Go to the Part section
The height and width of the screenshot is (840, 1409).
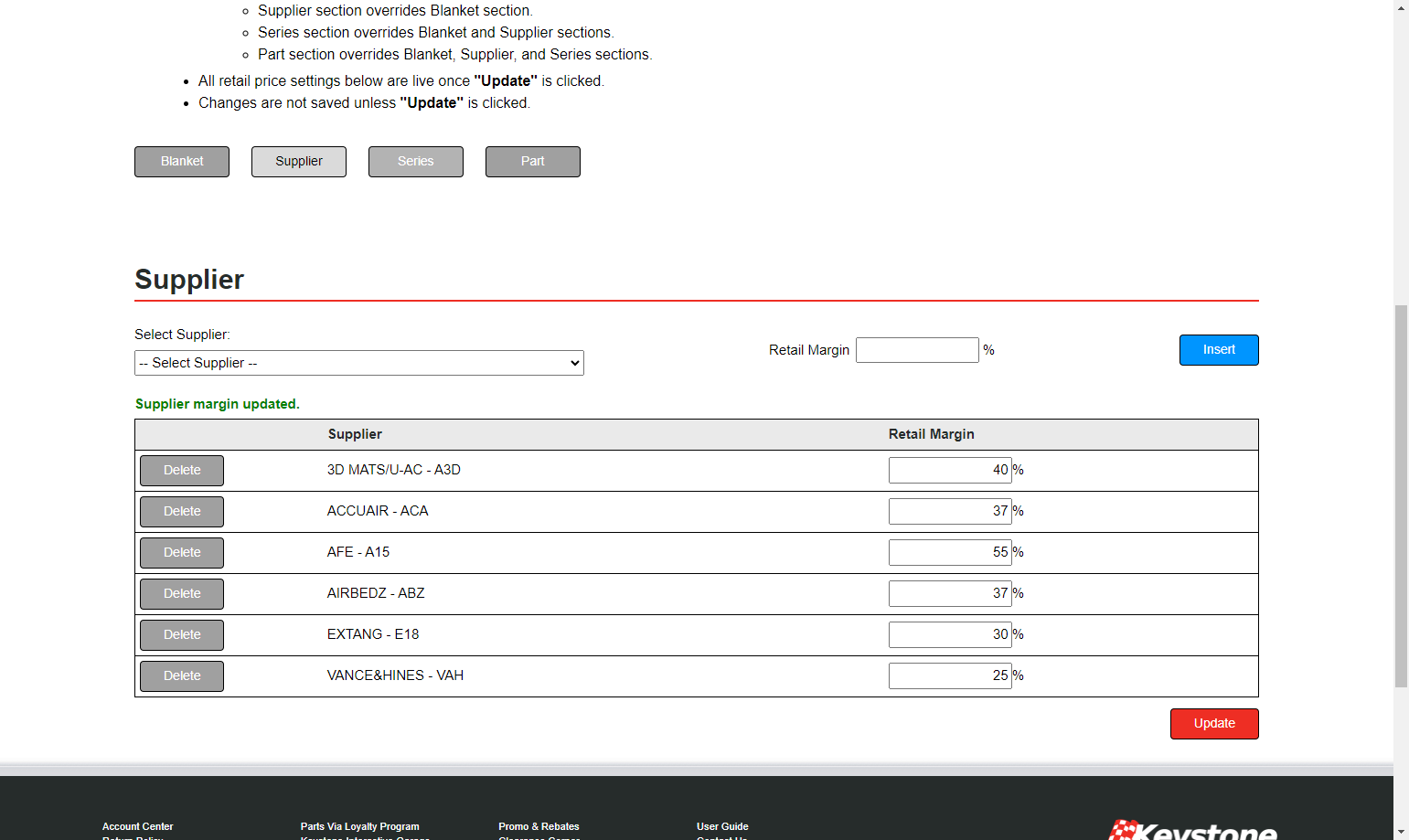point(533,162)
